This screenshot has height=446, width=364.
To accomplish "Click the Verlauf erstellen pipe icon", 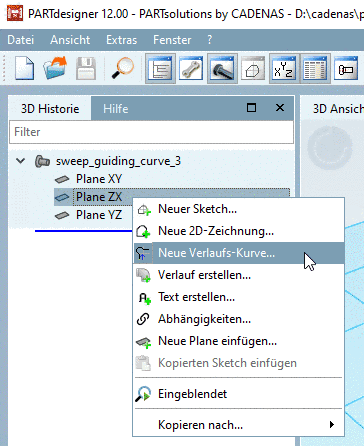I will [x=144, y=275].
